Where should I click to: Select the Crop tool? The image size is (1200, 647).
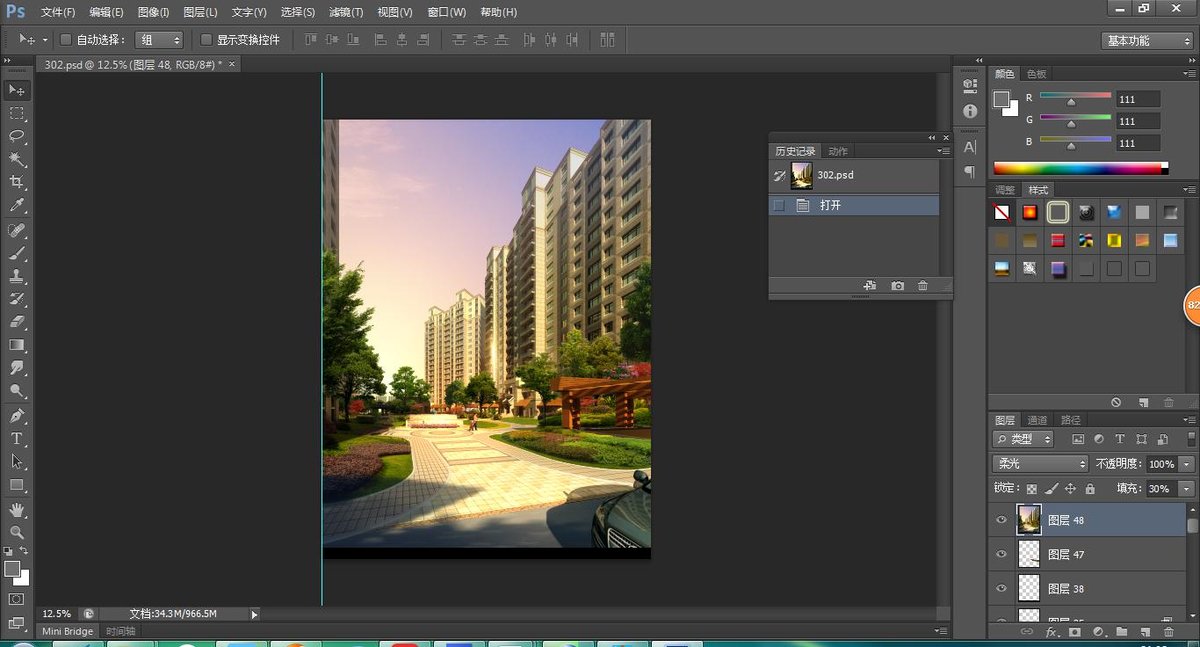pyautogui.click(x=17, y=182)
